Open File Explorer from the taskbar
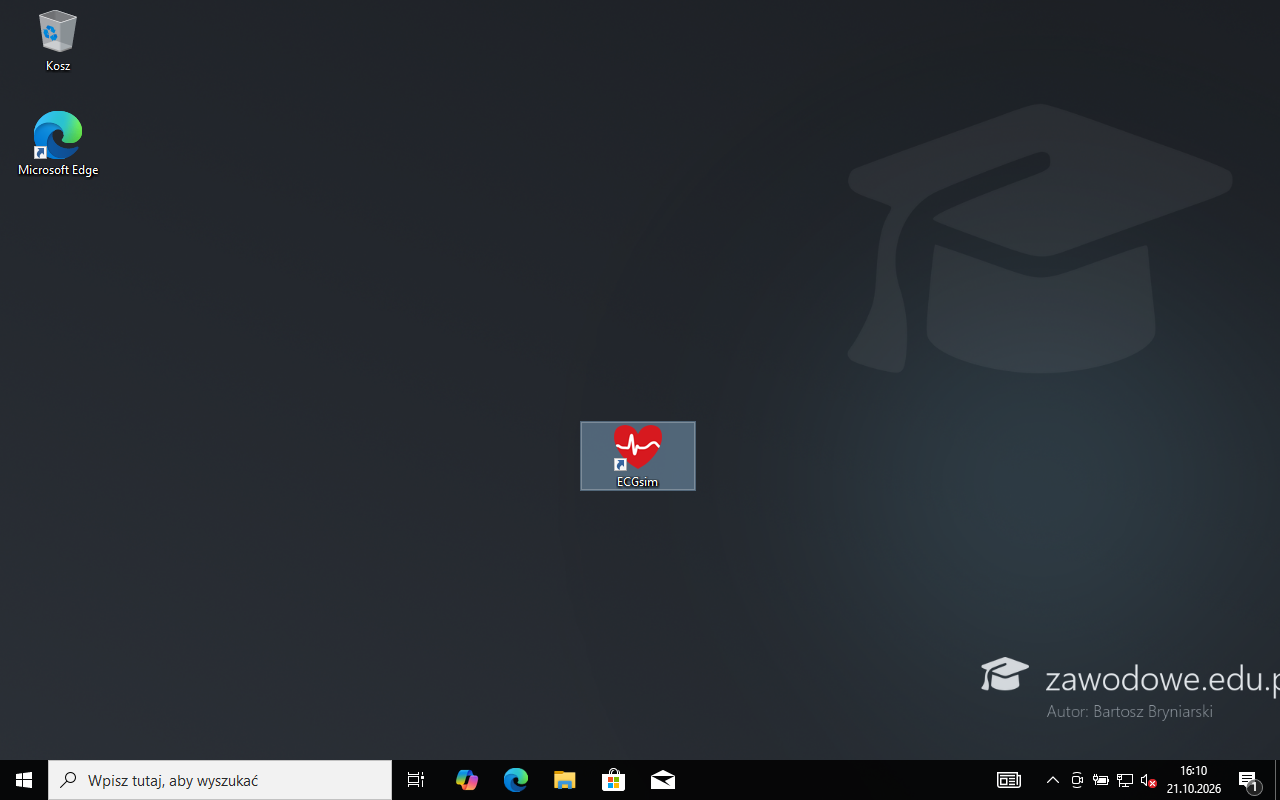1280x800 pixels. tap(564, 780)
